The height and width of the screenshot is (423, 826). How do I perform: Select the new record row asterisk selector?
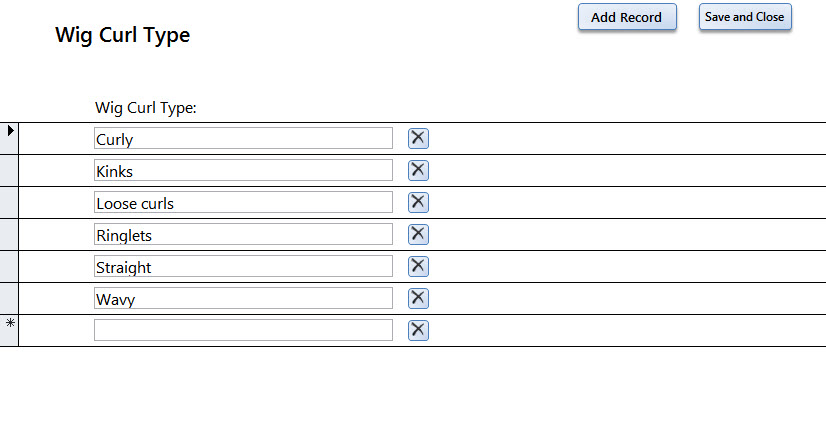click(9, 330)
